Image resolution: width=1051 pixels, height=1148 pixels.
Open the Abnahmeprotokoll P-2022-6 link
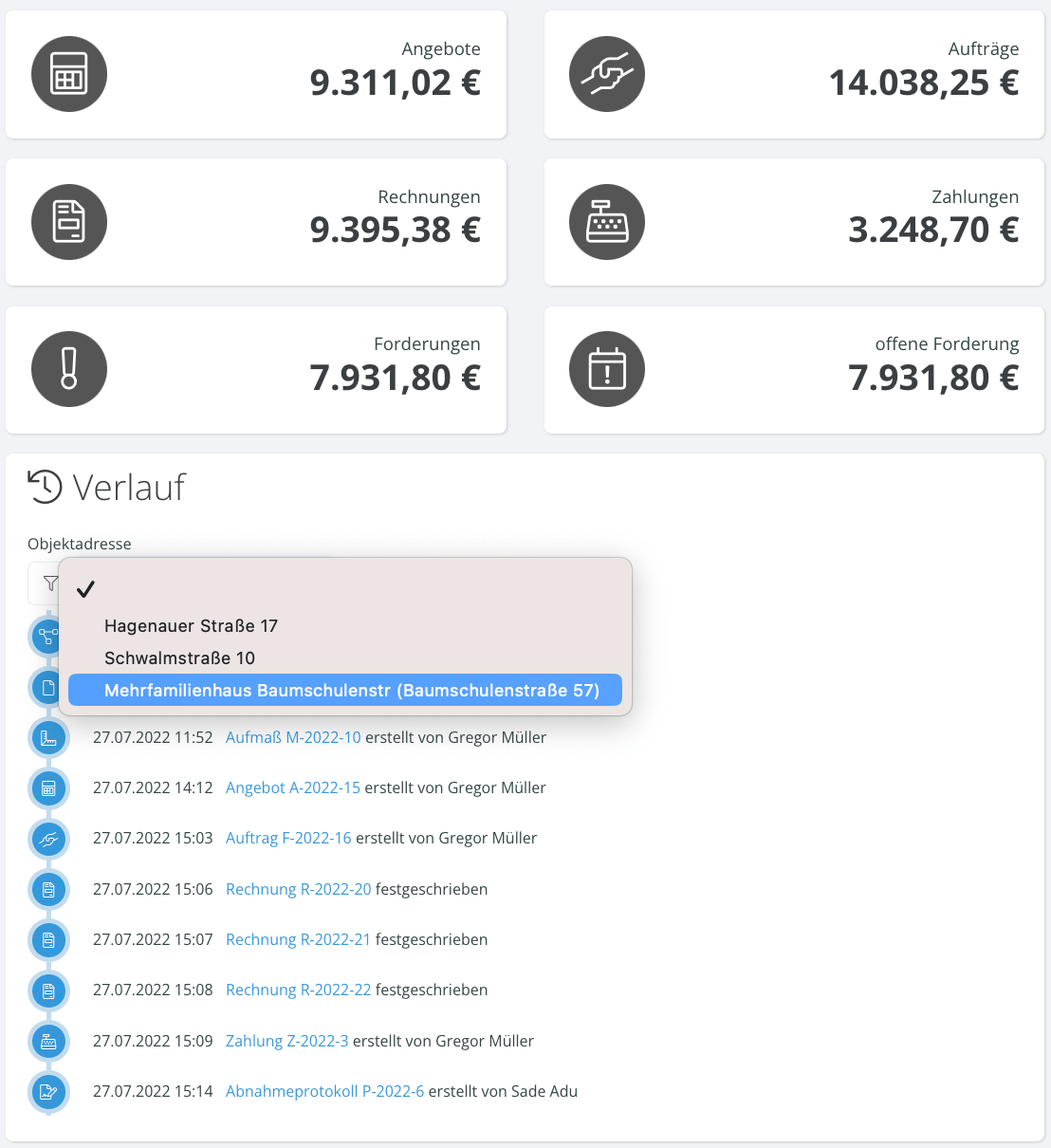(324, 1091)
